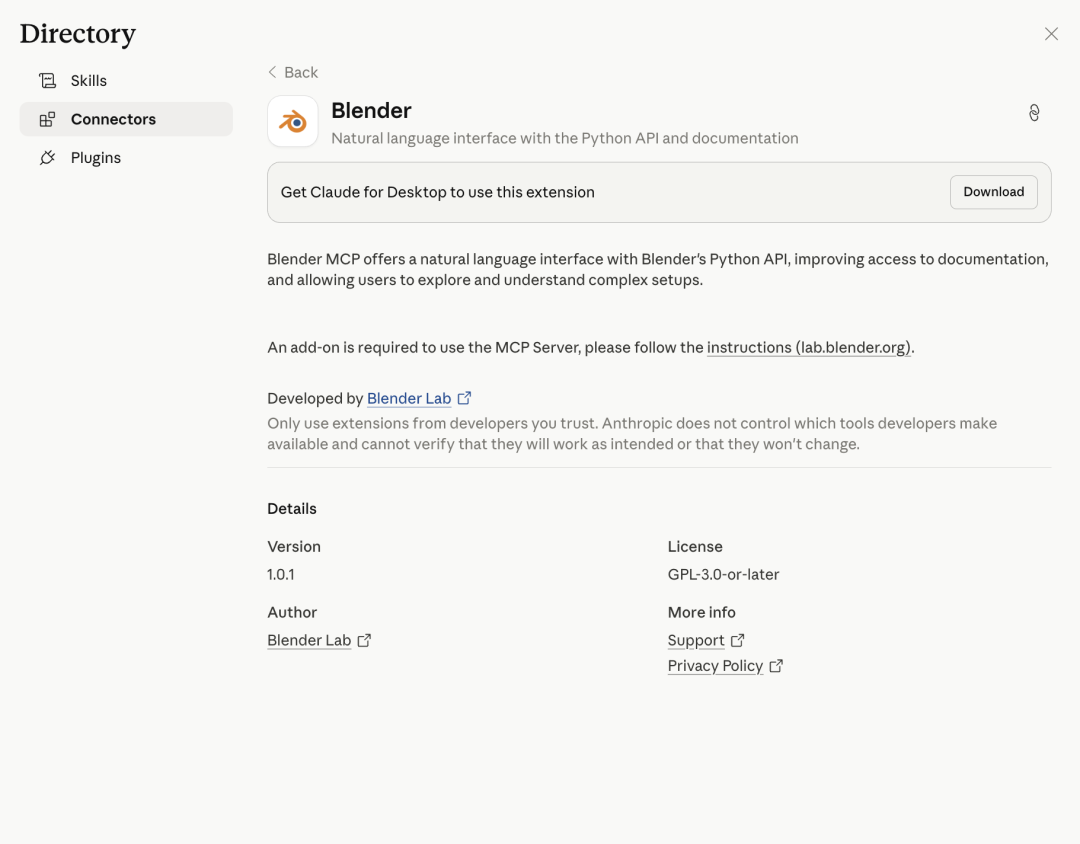Go Back to the connectors list
This screenshot has width=1080, height=844.
300,72
